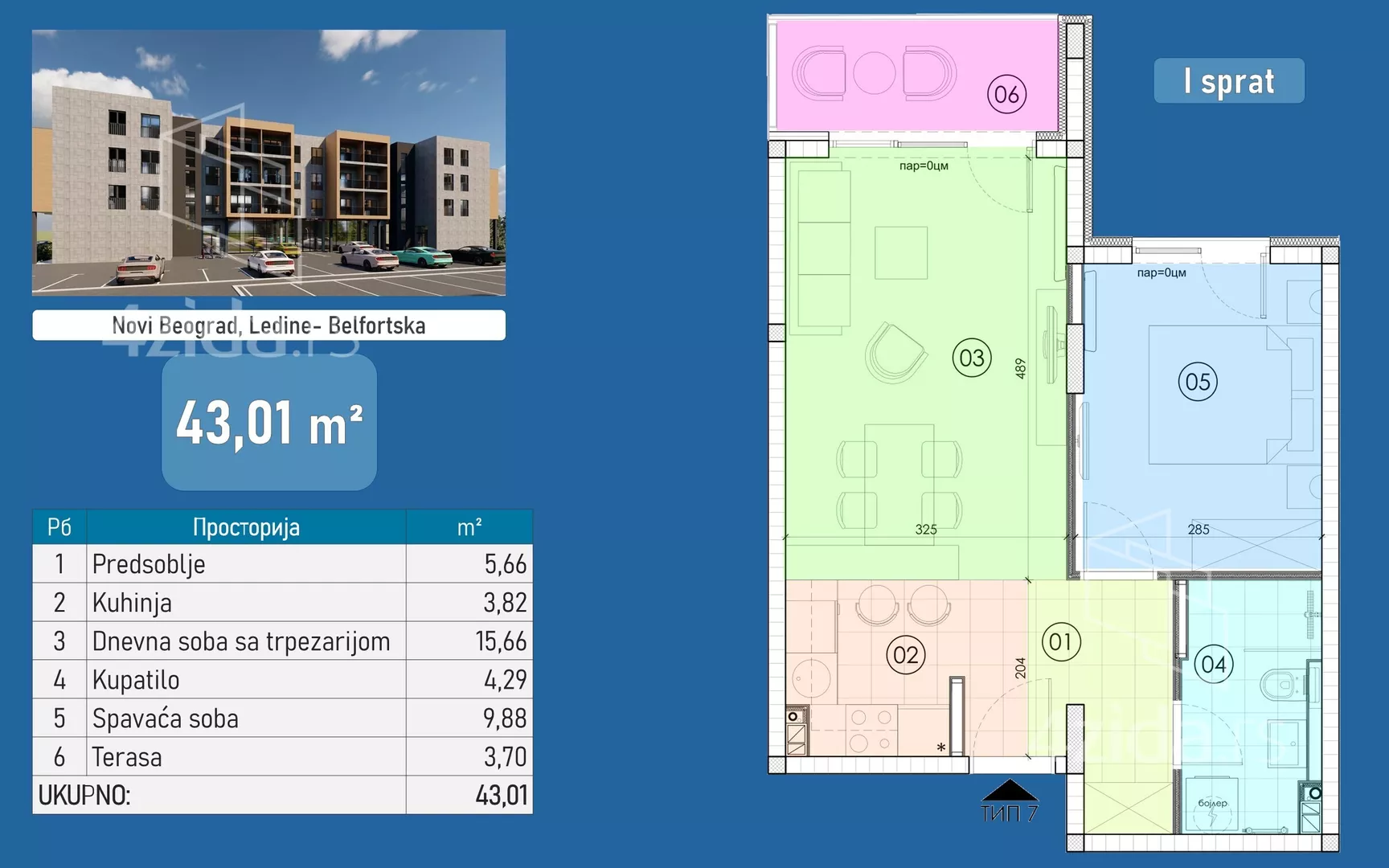Viewport: 1389px width, 868px height.
Task: Select the room 01 hallway marker
Action: tap(1060, 642)
